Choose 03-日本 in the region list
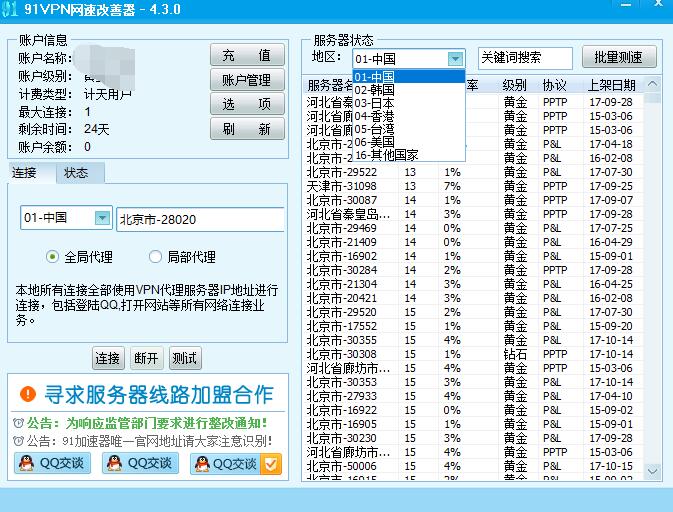673x512 pixels. coord(409,103)
